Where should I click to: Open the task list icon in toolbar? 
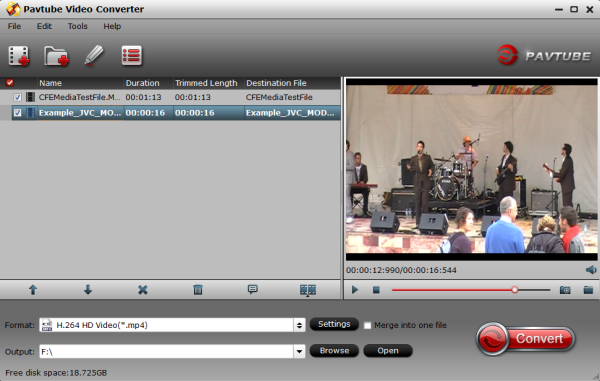click(x=132, y=55)
